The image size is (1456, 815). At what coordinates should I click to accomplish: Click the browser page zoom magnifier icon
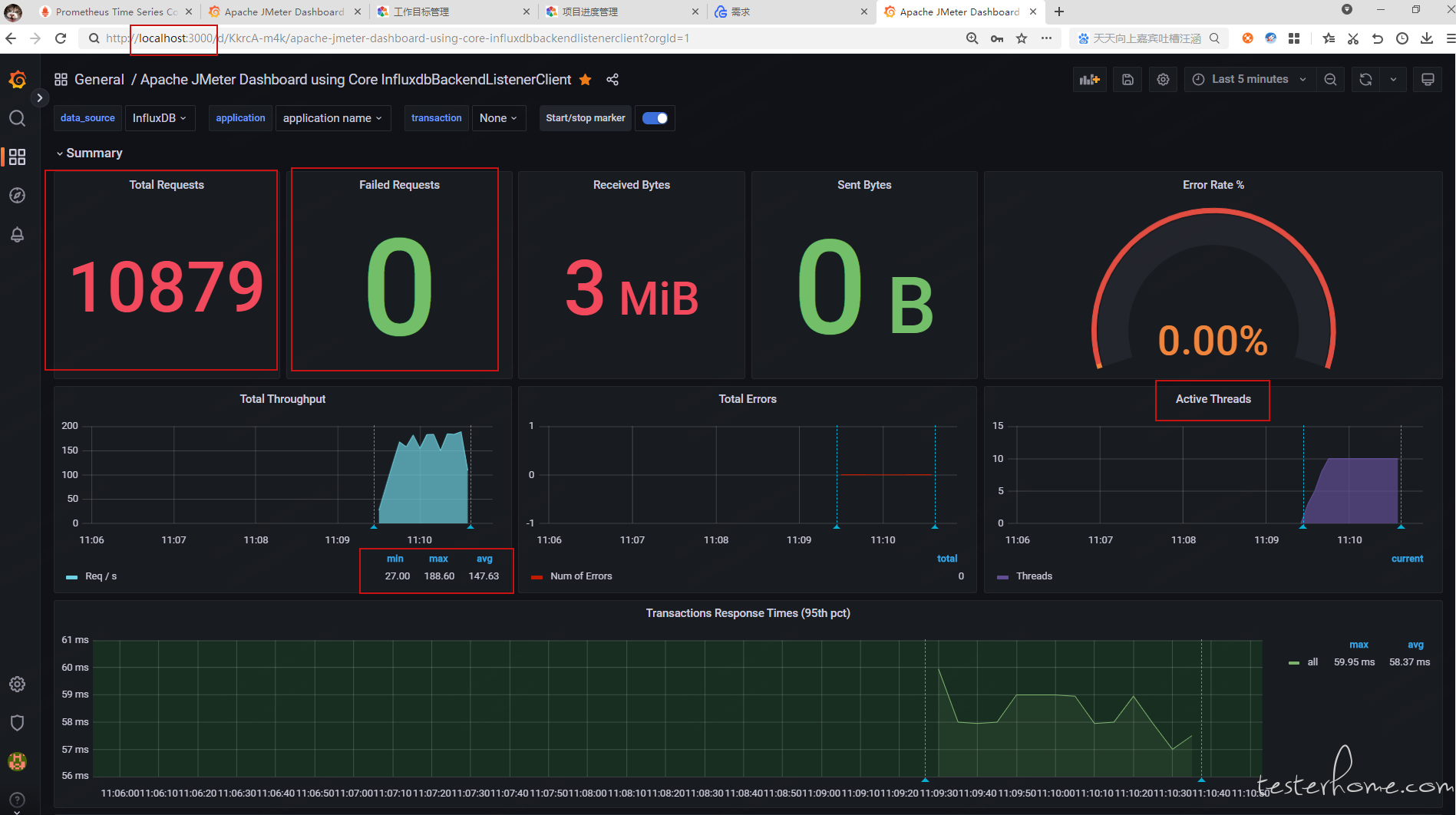point(972,38)
